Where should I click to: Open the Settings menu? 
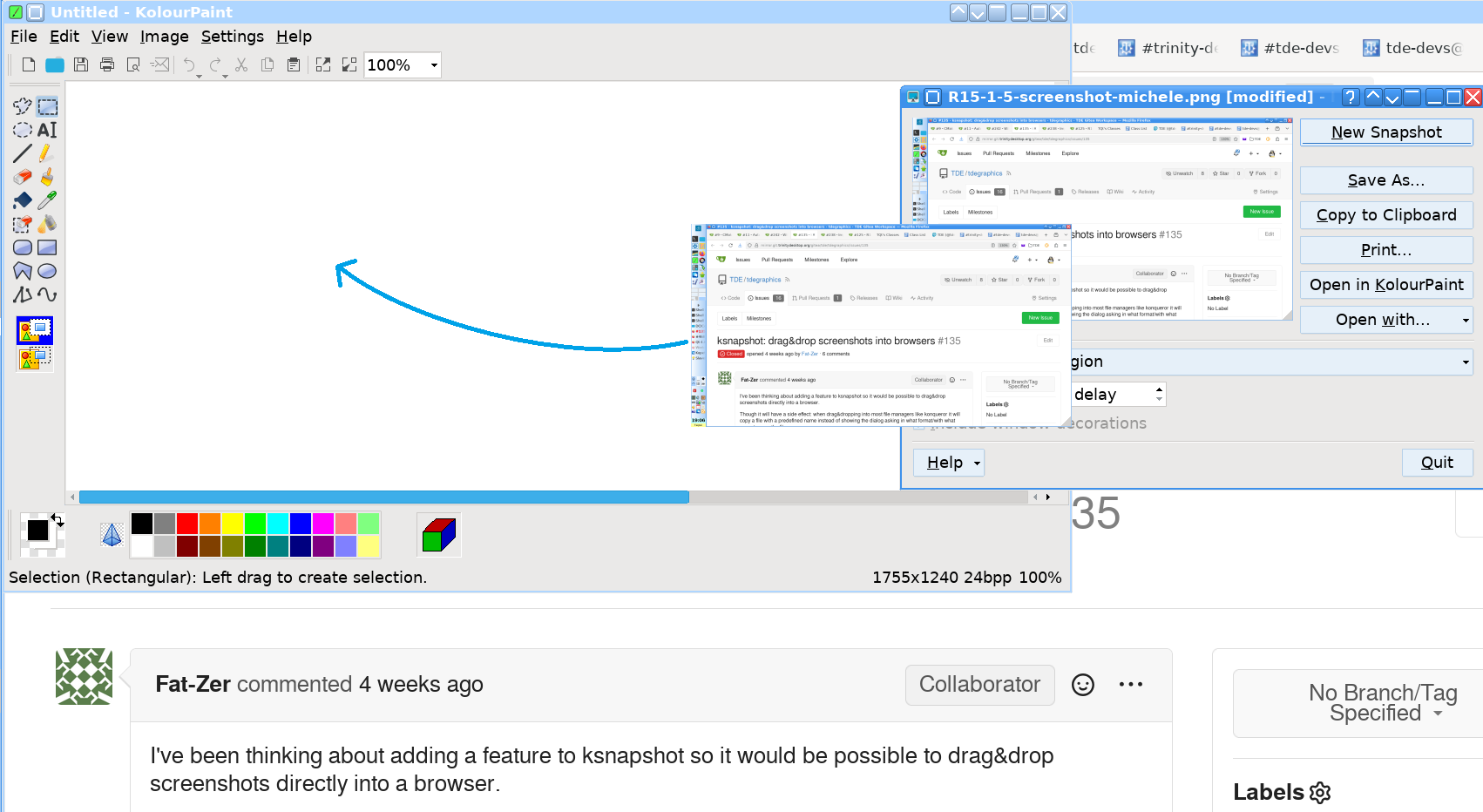pyautogui.click(x=233, y=37)
